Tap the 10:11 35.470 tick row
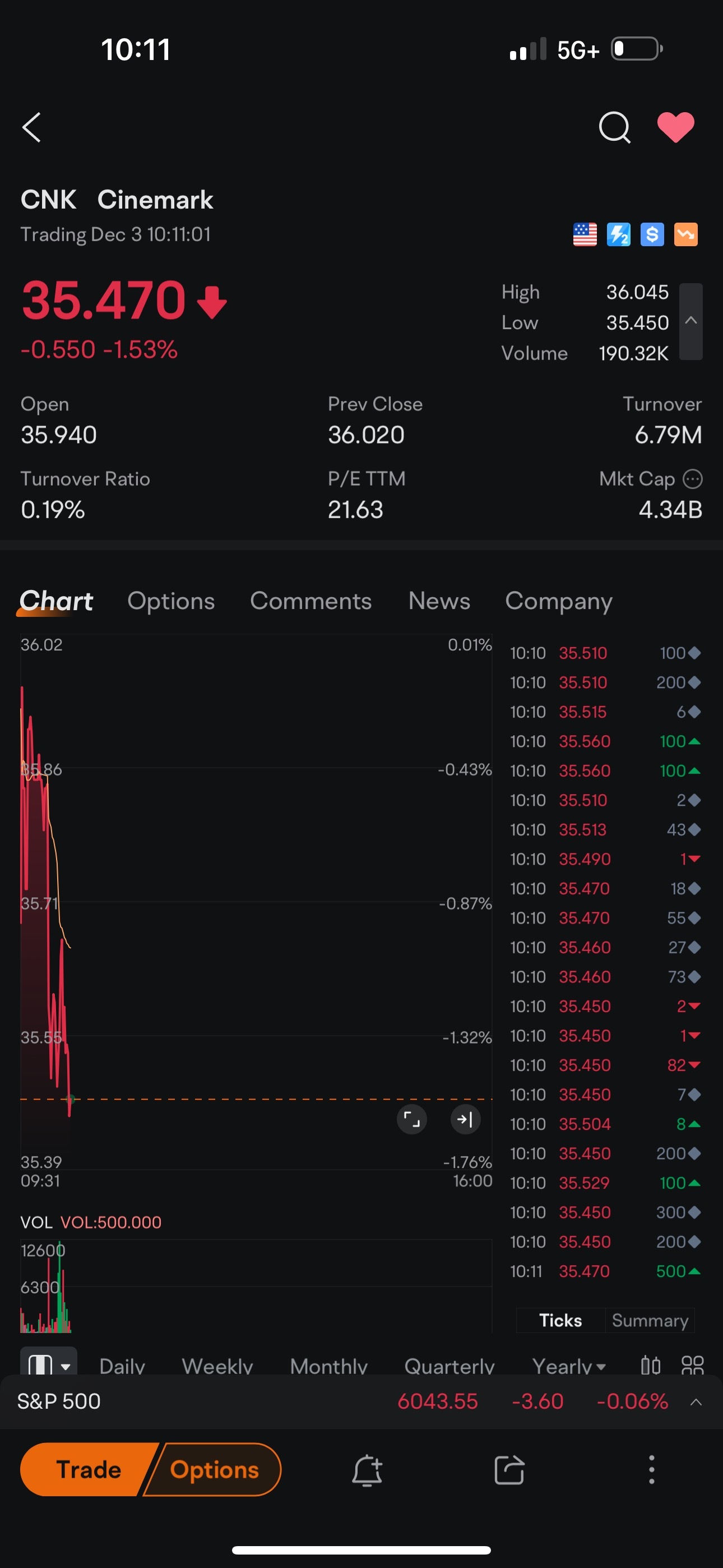Viewport: 723px width, 1568px height. 605,1271
